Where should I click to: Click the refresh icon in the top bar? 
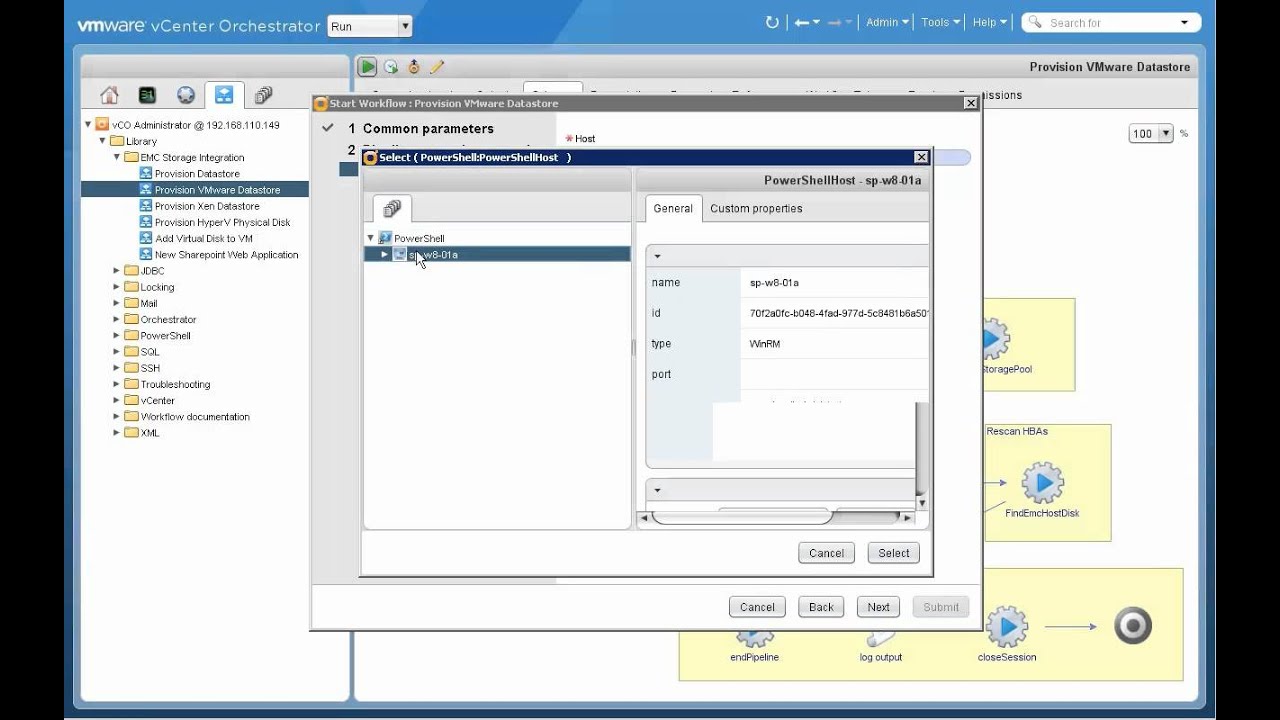coord(771,22)
